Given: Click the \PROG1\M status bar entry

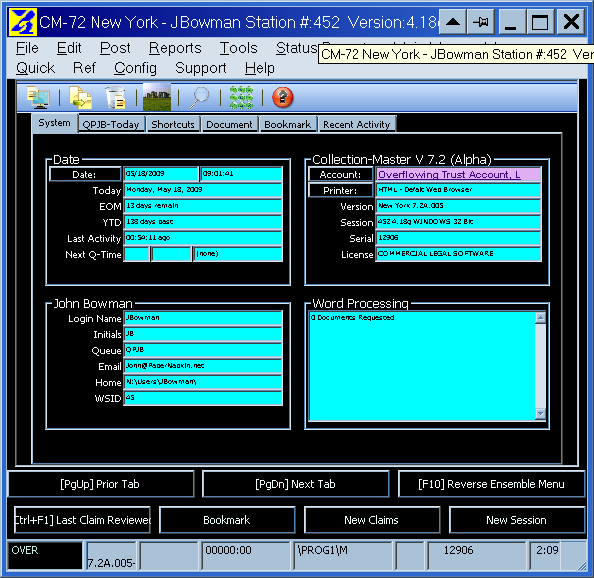Looking at the screenshot, I should pyautogui.click(x=343, y=555).
